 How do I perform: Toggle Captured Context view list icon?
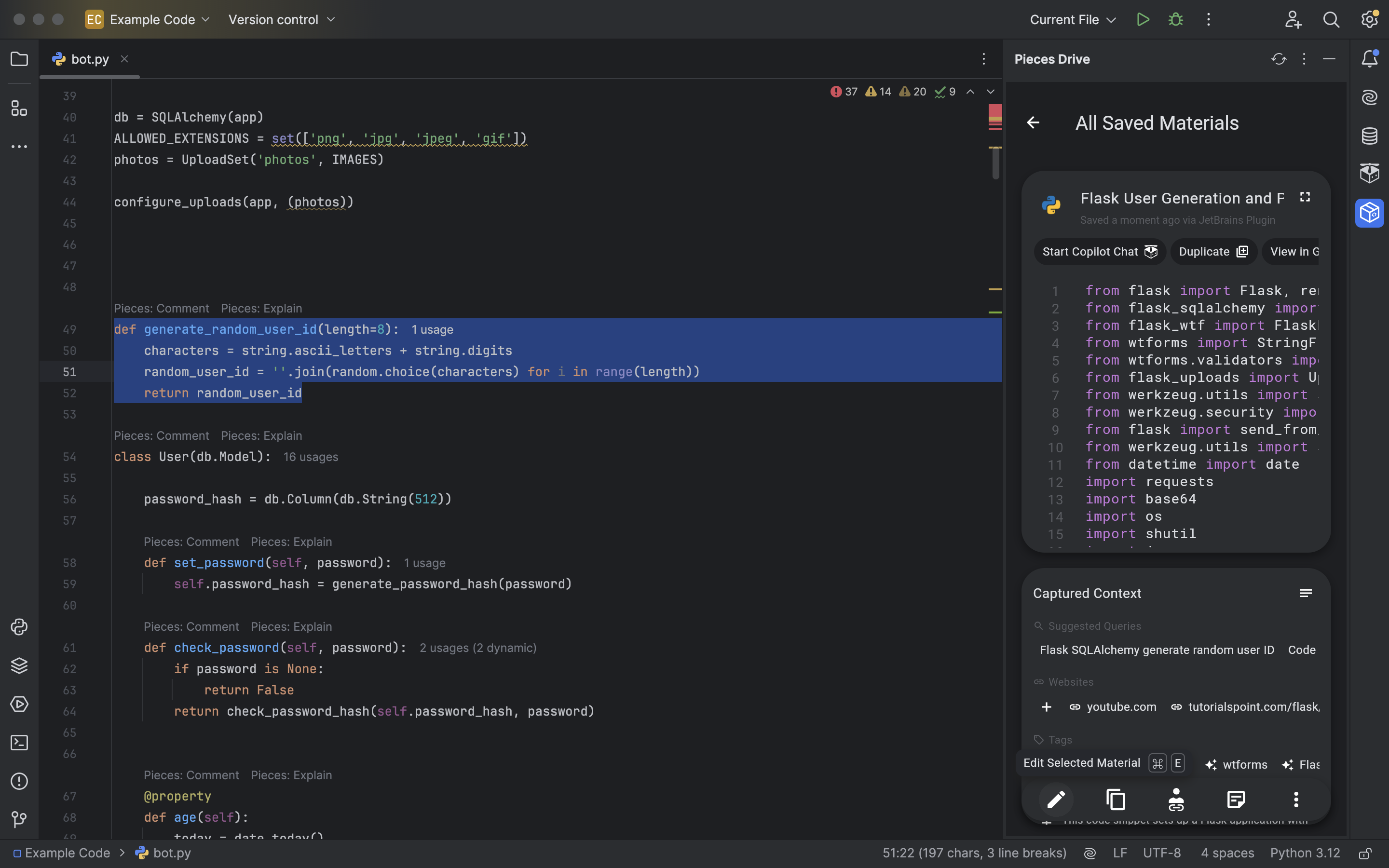tap(1305, 594)
